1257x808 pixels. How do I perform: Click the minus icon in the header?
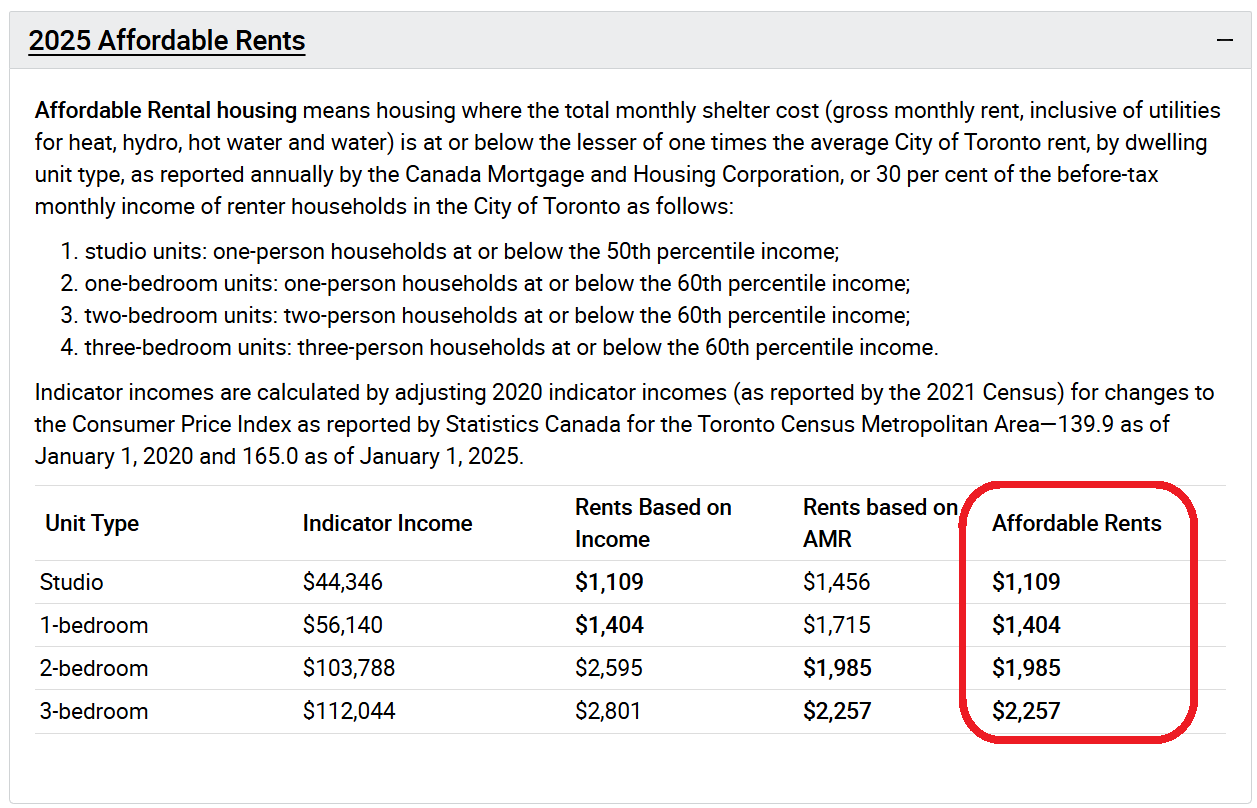click(1224, 41)
